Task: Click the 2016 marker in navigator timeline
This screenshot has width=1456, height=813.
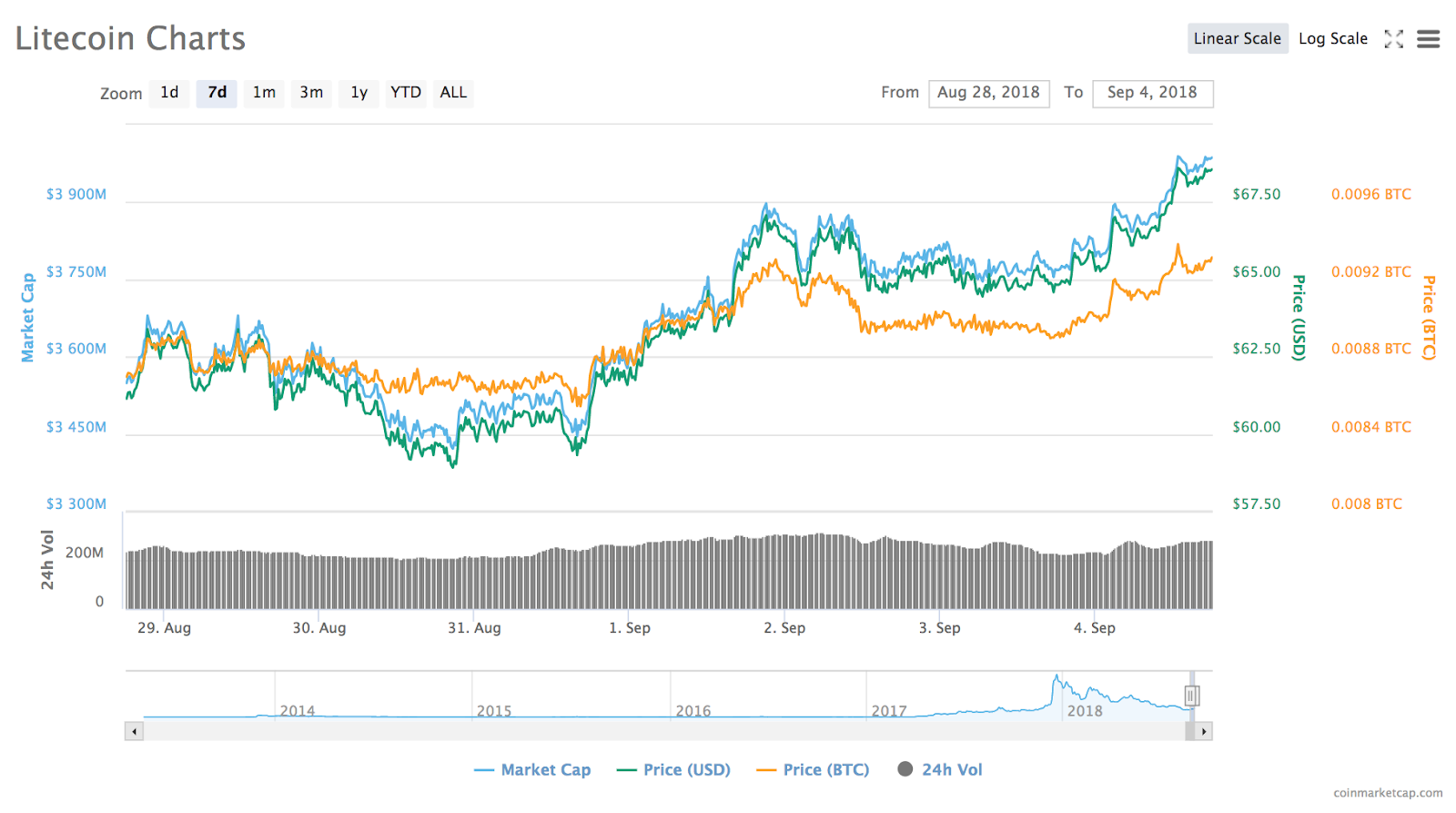Action: tap(693, 711)
